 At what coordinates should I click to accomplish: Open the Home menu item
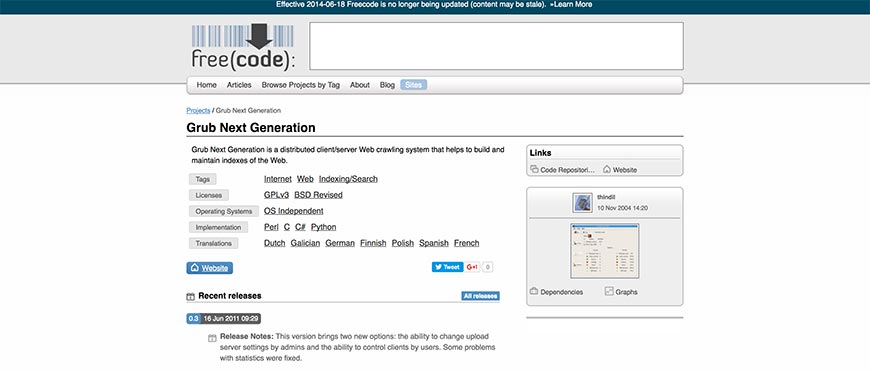(206, 85)
